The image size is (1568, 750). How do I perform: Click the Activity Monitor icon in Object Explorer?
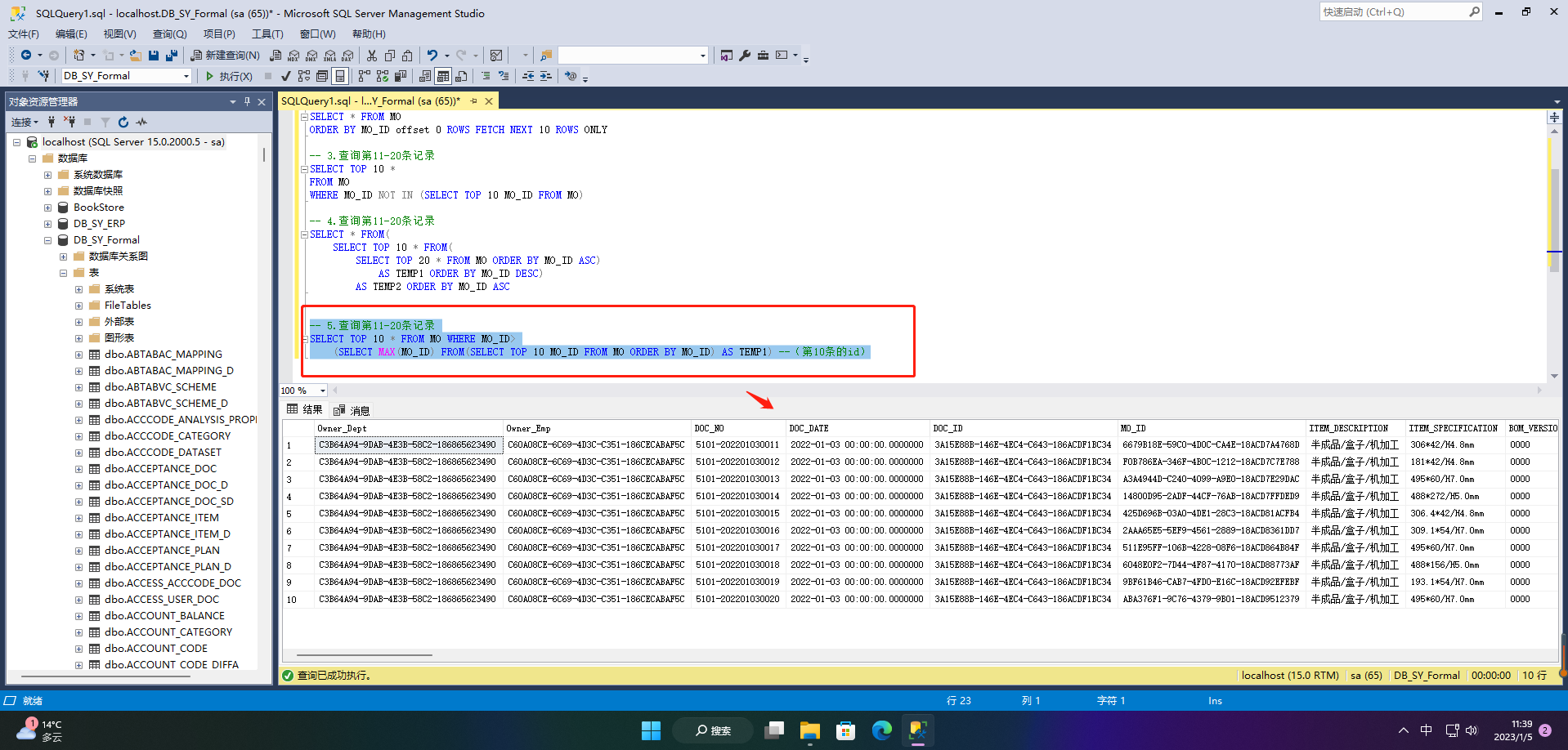click(141, 122)
